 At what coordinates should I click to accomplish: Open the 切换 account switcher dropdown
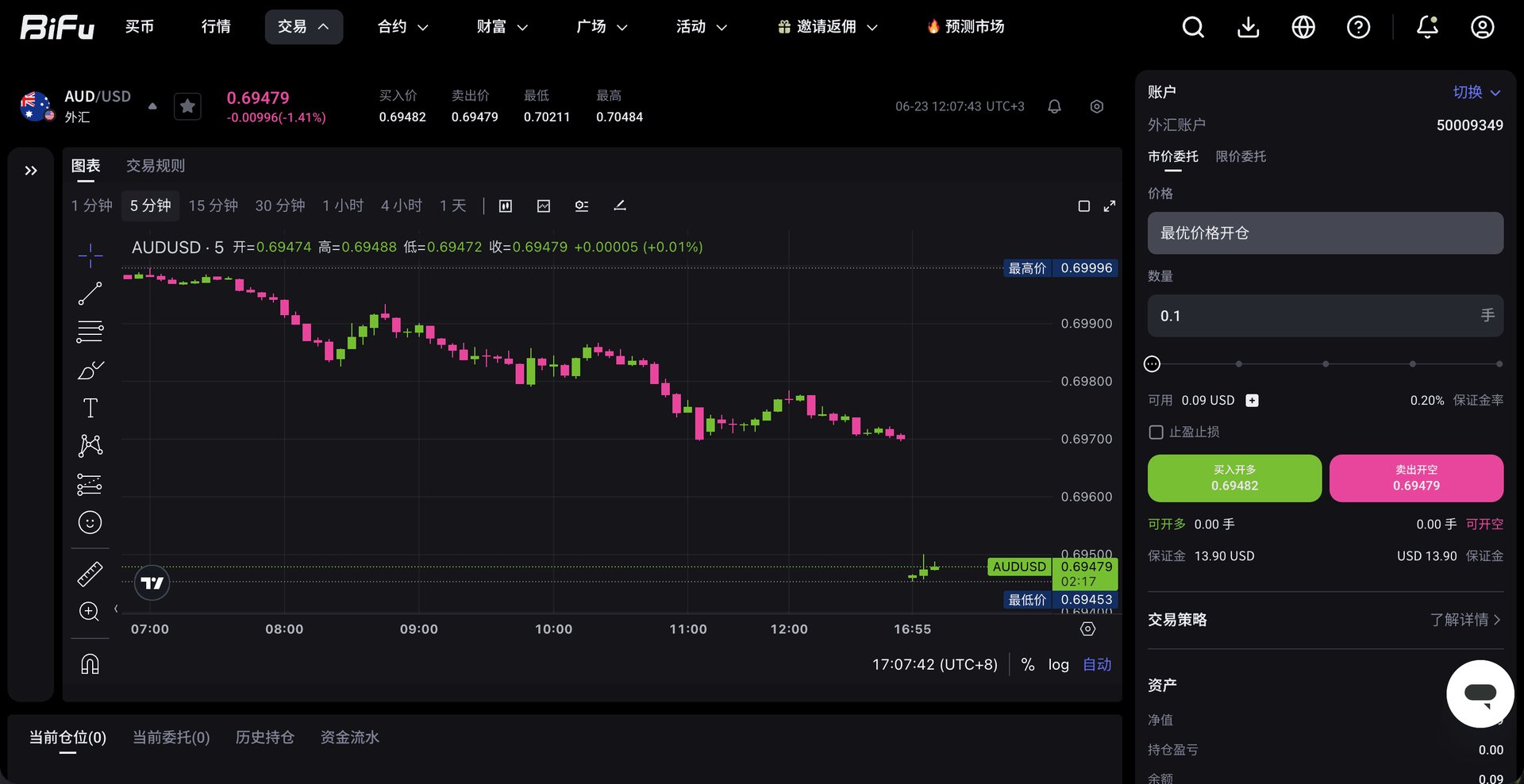1476,92
